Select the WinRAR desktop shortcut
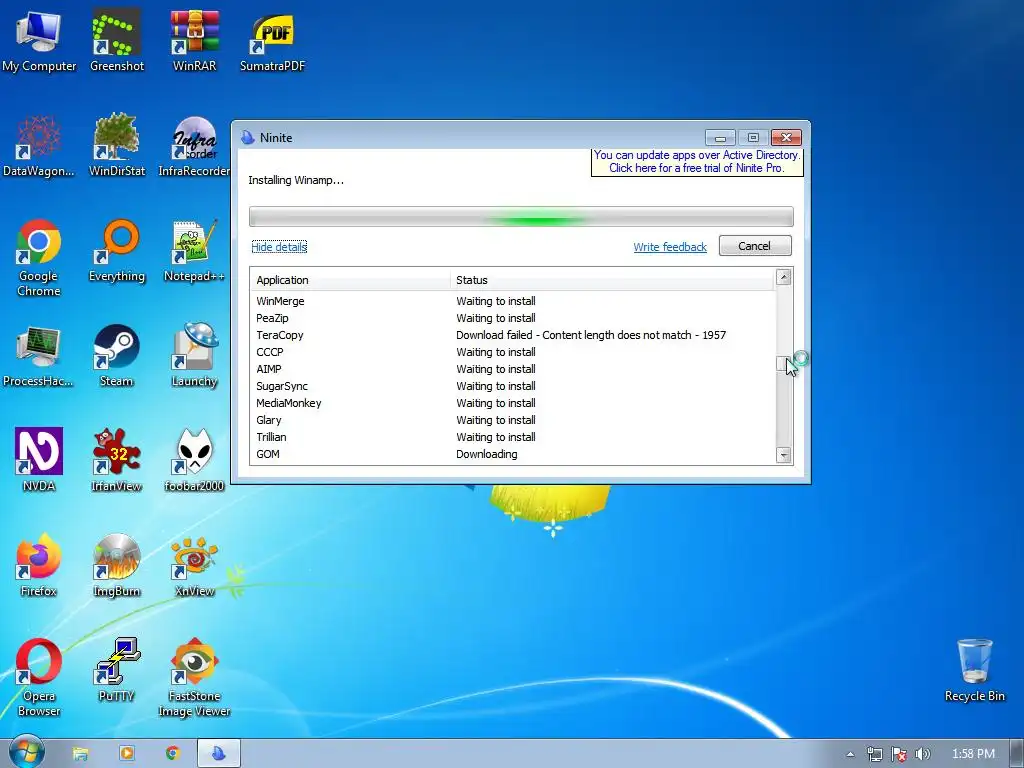This screenshot has width=1024, height=768. tap(194, 40)
